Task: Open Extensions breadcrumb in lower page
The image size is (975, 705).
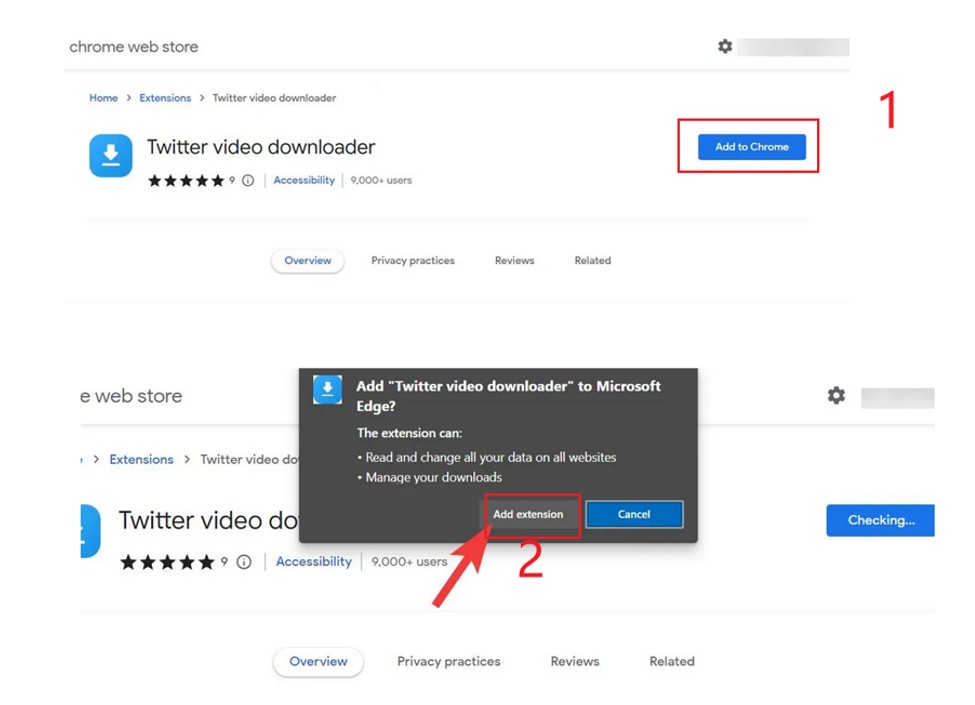Action: coord(141,459)
